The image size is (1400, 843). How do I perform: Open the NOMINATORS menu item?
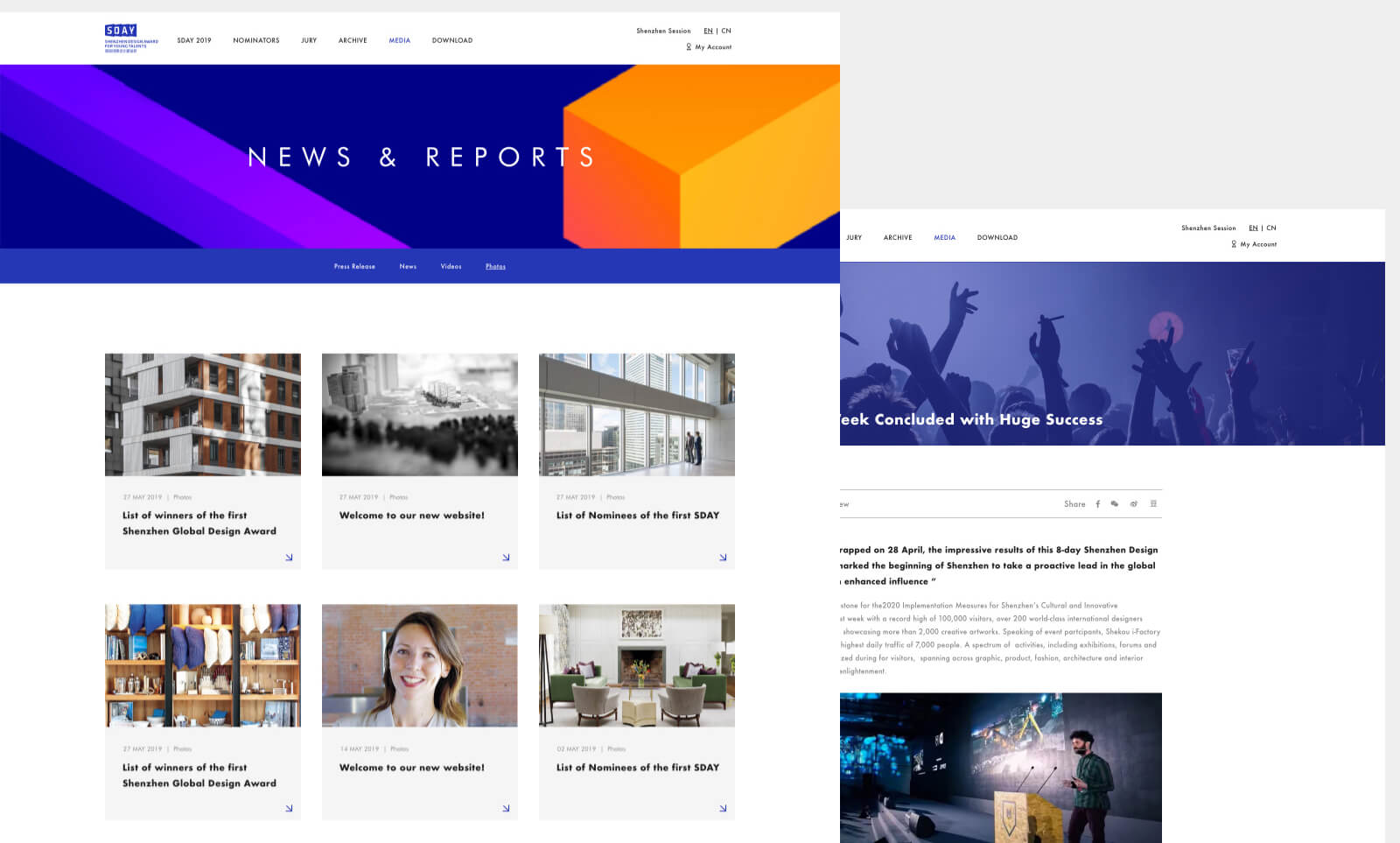[256, 40]
